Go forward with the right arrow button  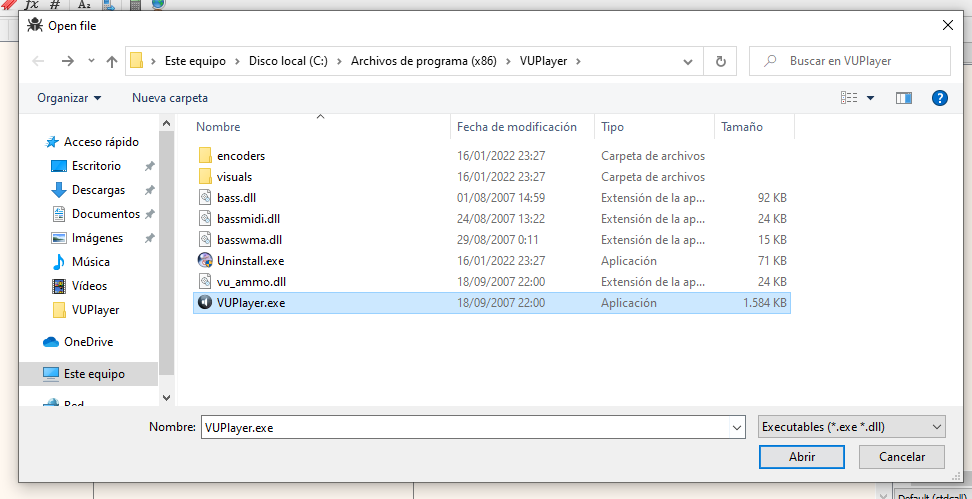(68, 61)
